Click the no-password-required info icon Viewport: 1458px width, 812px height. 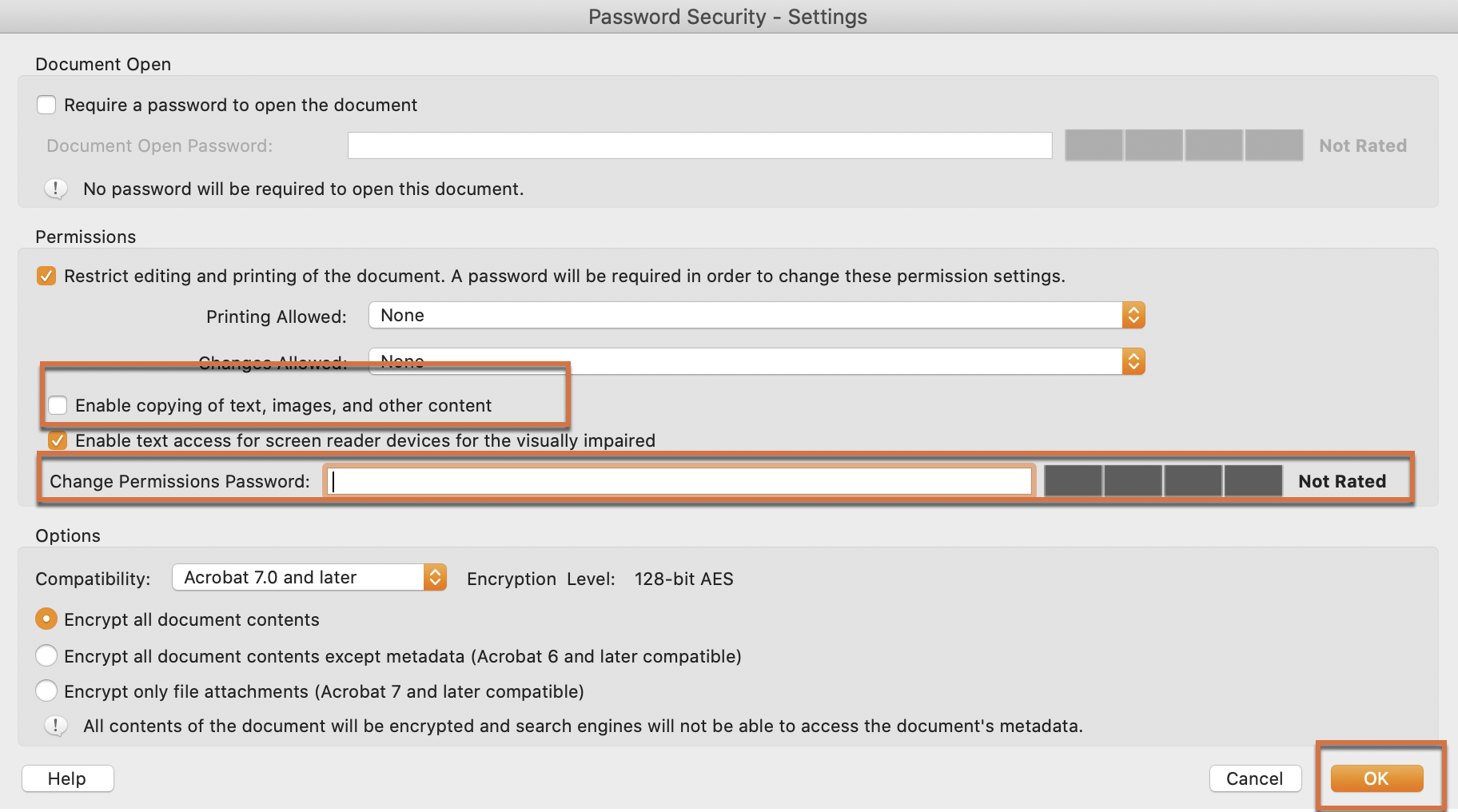click(x=55, y=189)
